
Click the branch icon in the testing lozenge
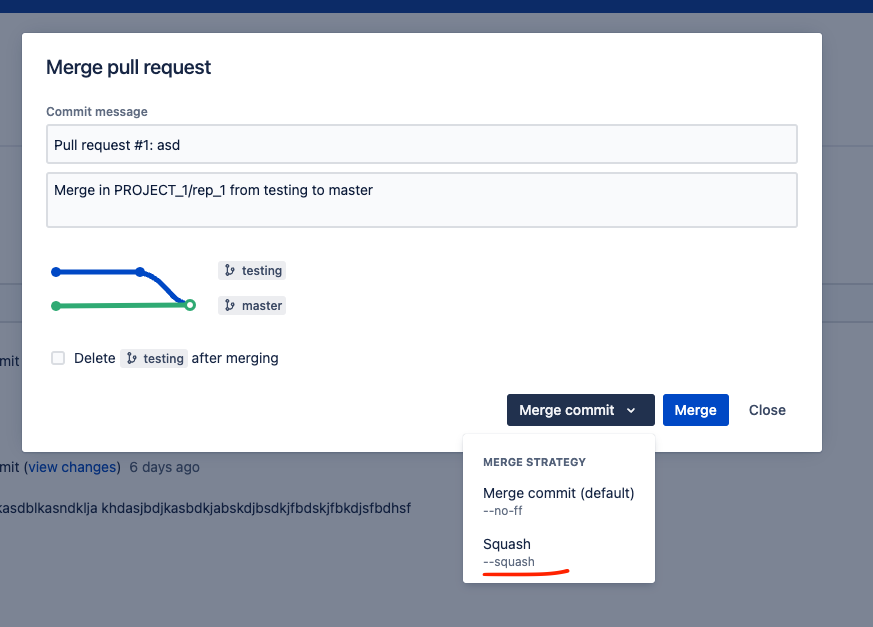pyautogui.click(x=231, y=270)
